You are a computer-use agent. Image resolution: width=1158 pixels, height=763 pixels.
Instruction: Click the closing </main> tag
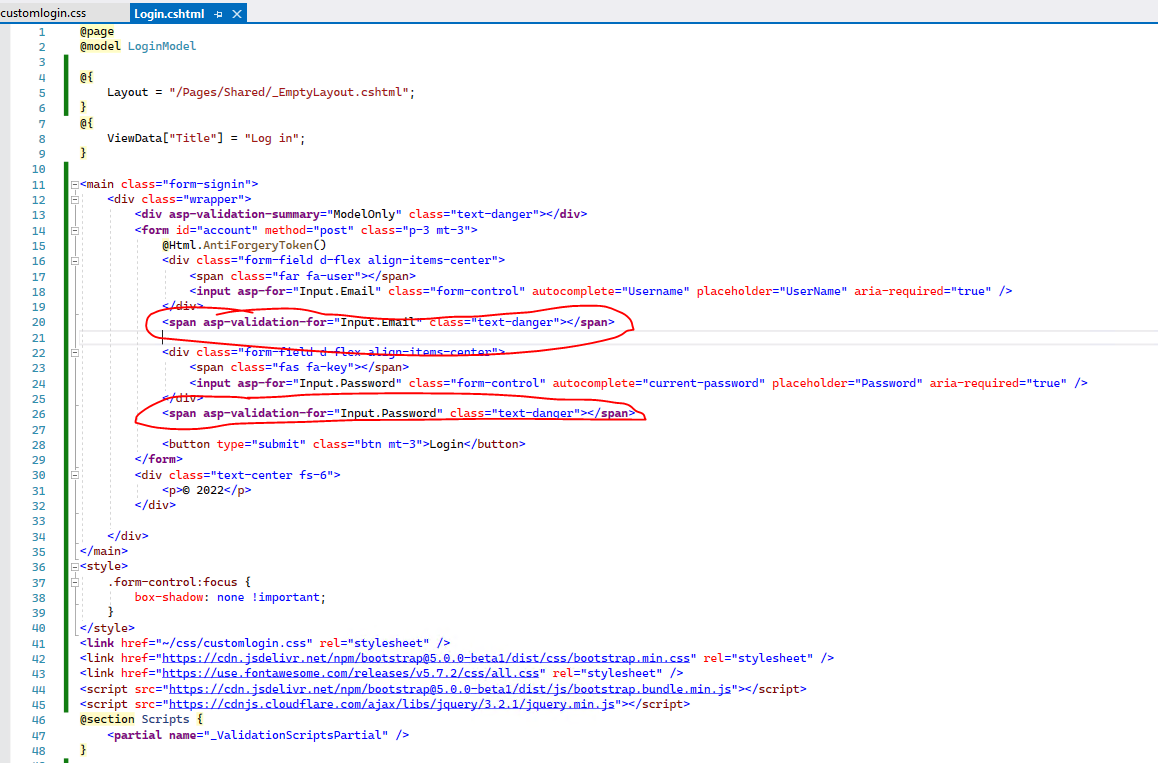[x=103, y=551]
